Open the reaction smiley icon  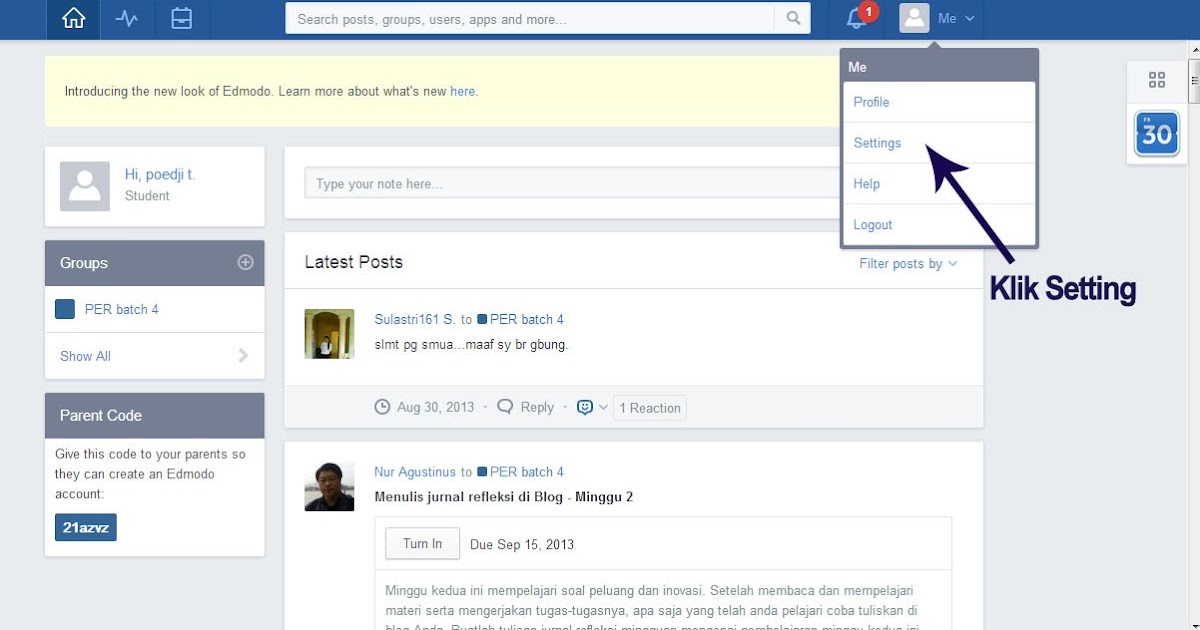[x=586, y=407]
